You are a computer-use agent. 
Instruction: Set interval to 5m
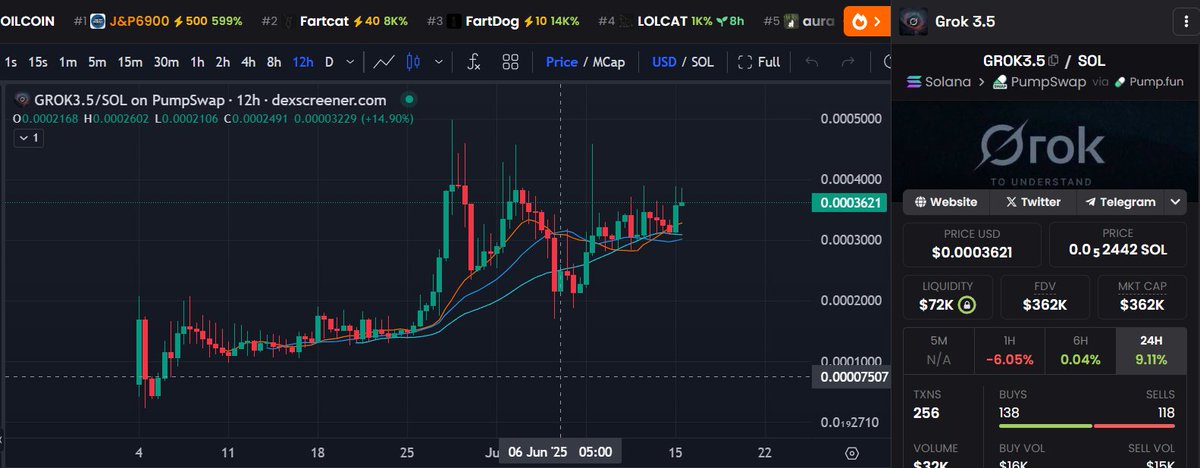tap(97, 62)
